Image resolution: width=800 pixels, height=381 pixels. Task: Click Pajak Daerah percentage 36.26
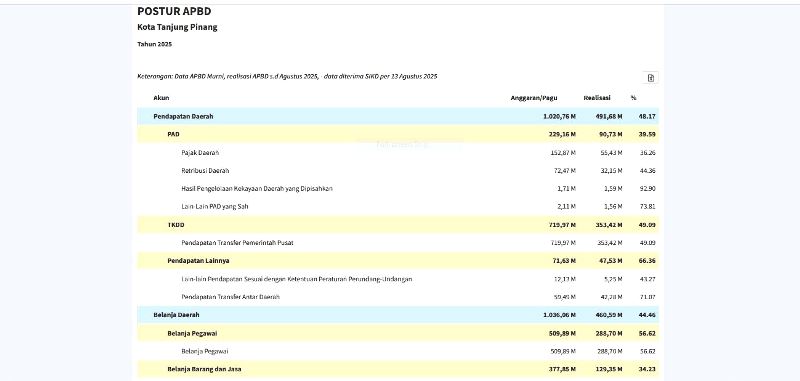(647, 153)
